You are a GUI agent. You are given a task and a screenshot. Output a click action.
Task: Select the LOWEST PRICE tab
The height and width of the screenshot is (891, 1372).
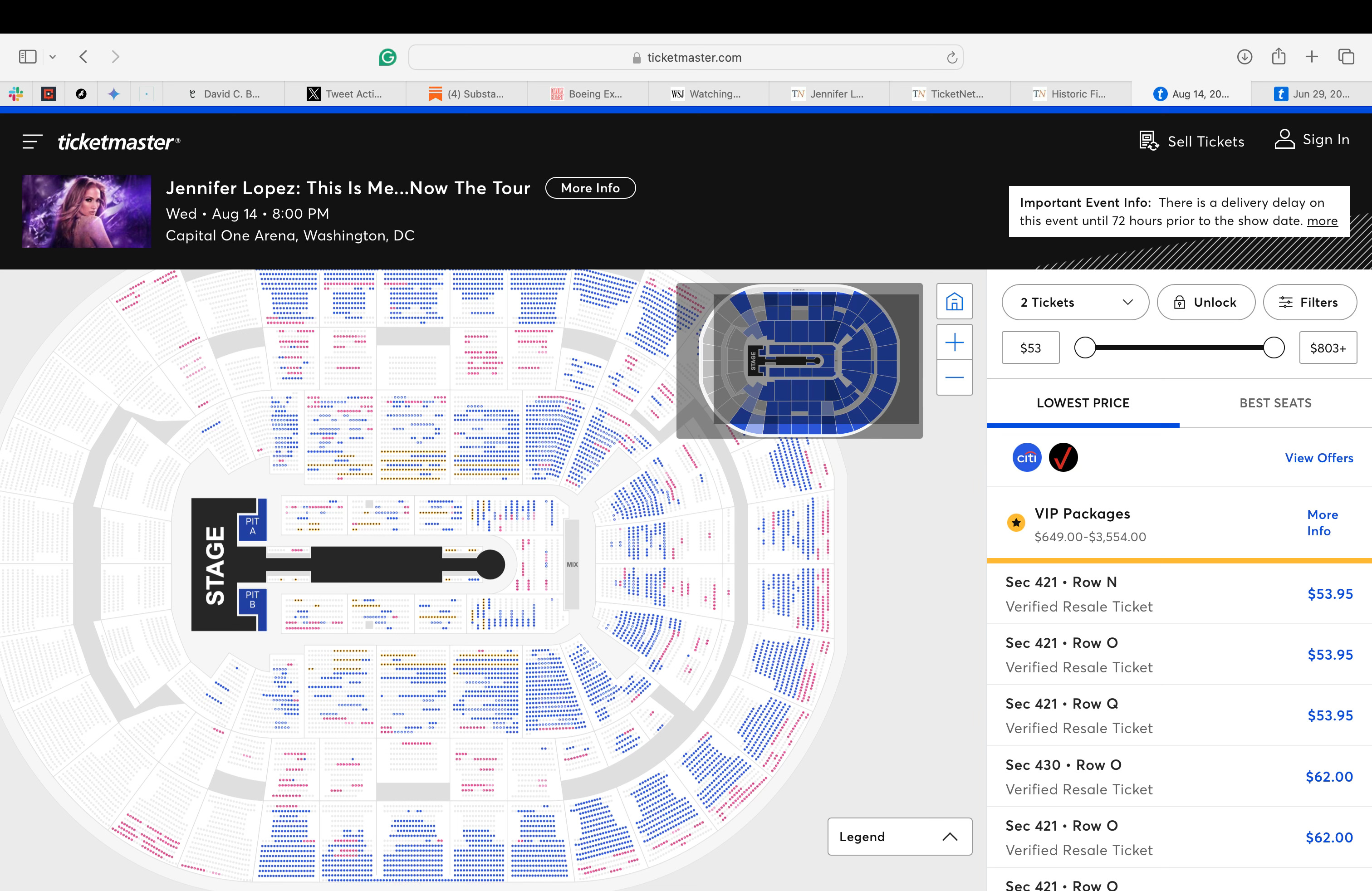(x=1083, y=403)
